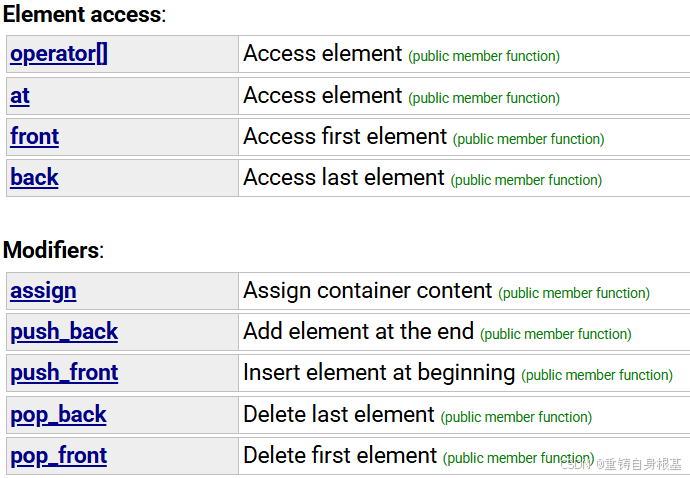Open the assign modifier link

click(43, 291)
